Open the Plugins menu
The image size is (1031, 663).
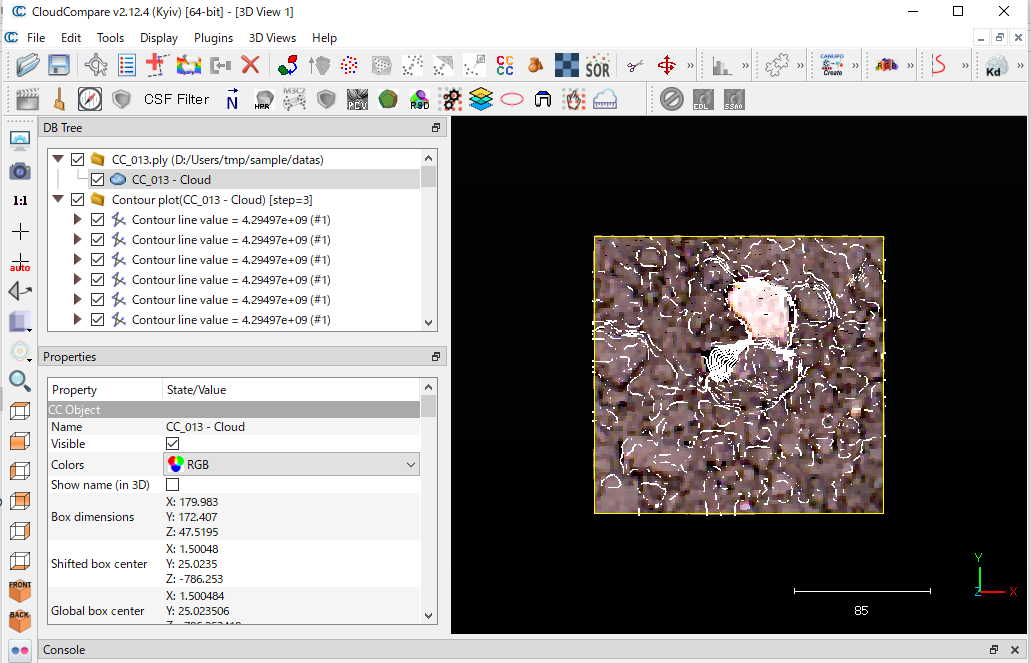click(x=213, y=38)
